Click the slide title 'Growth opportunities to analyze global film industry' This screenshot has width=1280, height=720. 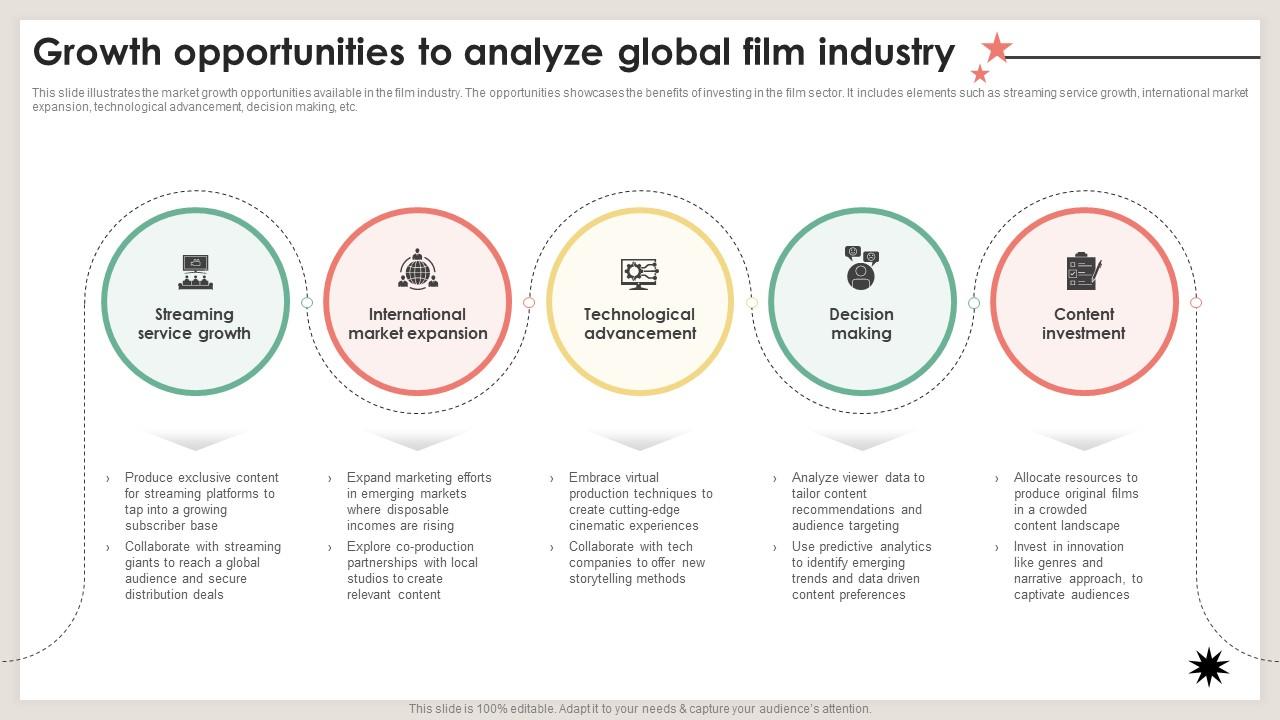[x=494, y=52]
